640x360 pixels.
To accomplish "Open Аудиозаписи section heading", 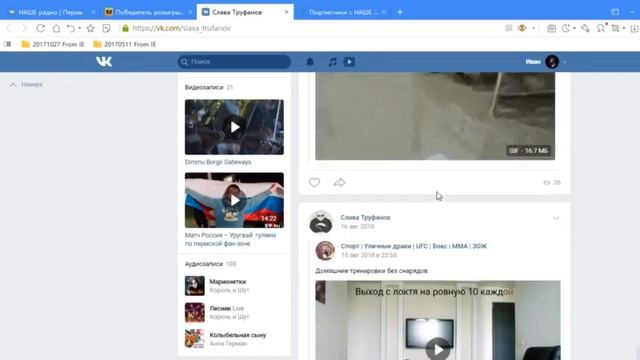I will pos(204,264).
